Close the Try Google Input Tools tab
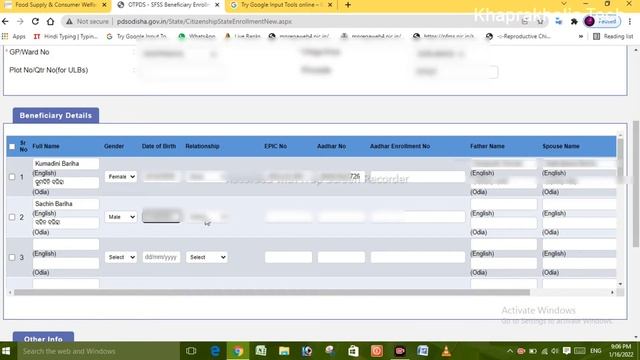640x360 pixels. 330,5
